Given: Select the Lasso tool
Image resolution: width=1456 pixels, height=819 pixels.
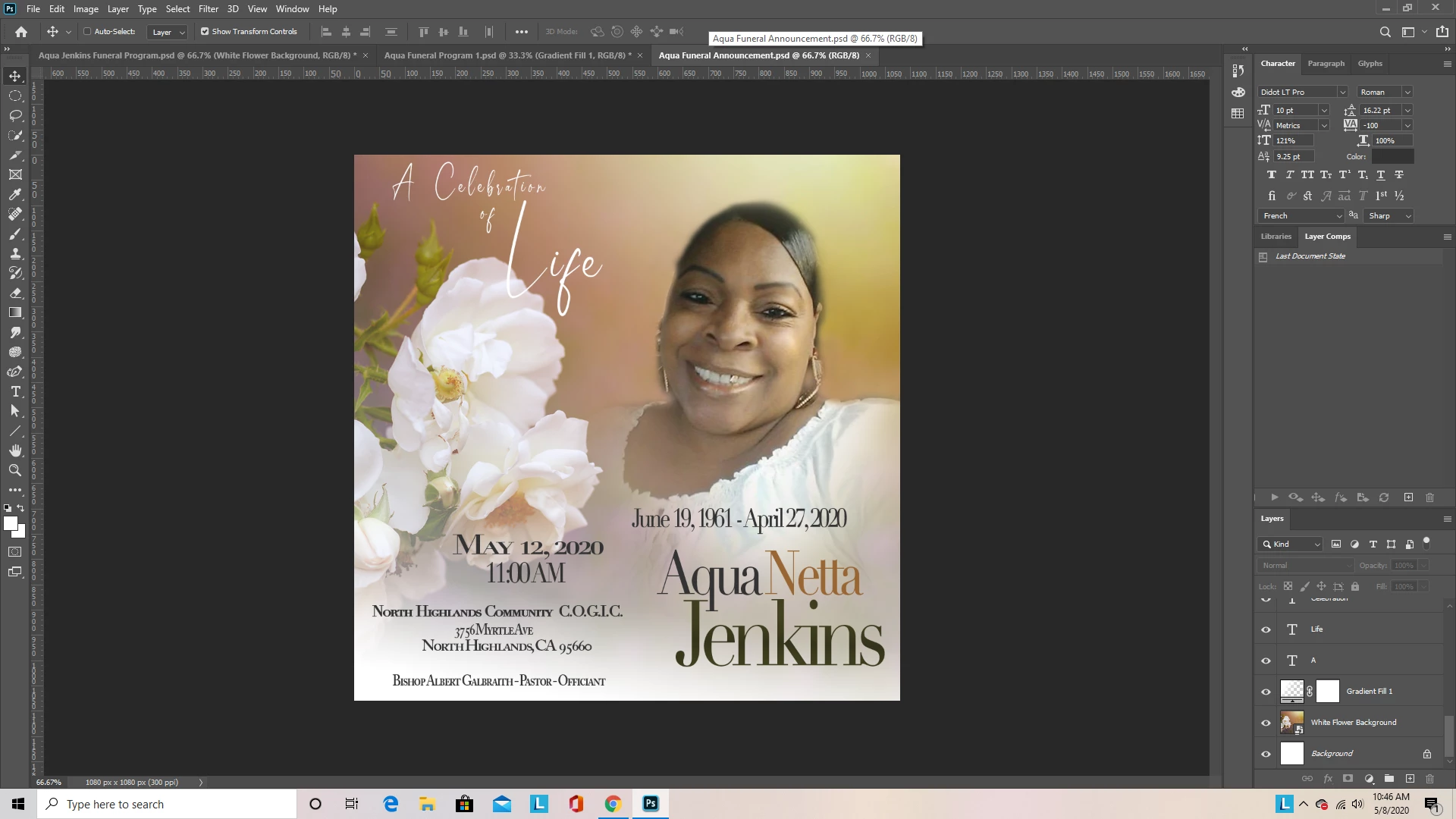Looking at the screenshot, I should click(x=15, y=115).
